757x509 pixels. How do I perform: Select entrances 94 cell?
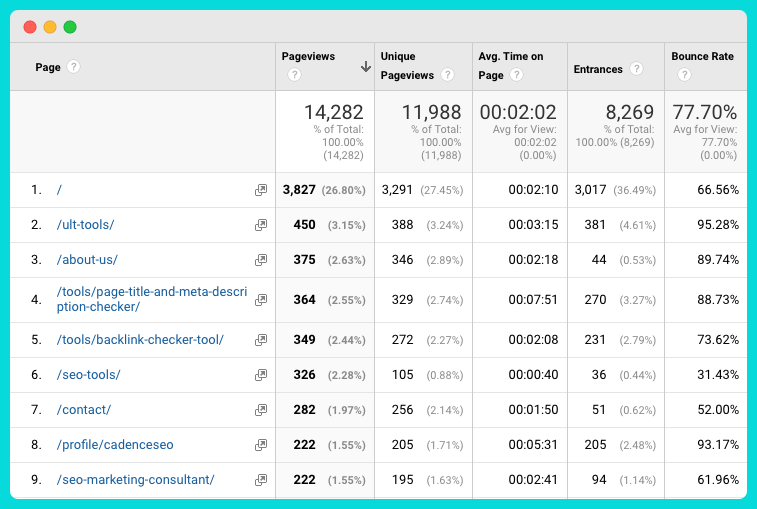599,480
